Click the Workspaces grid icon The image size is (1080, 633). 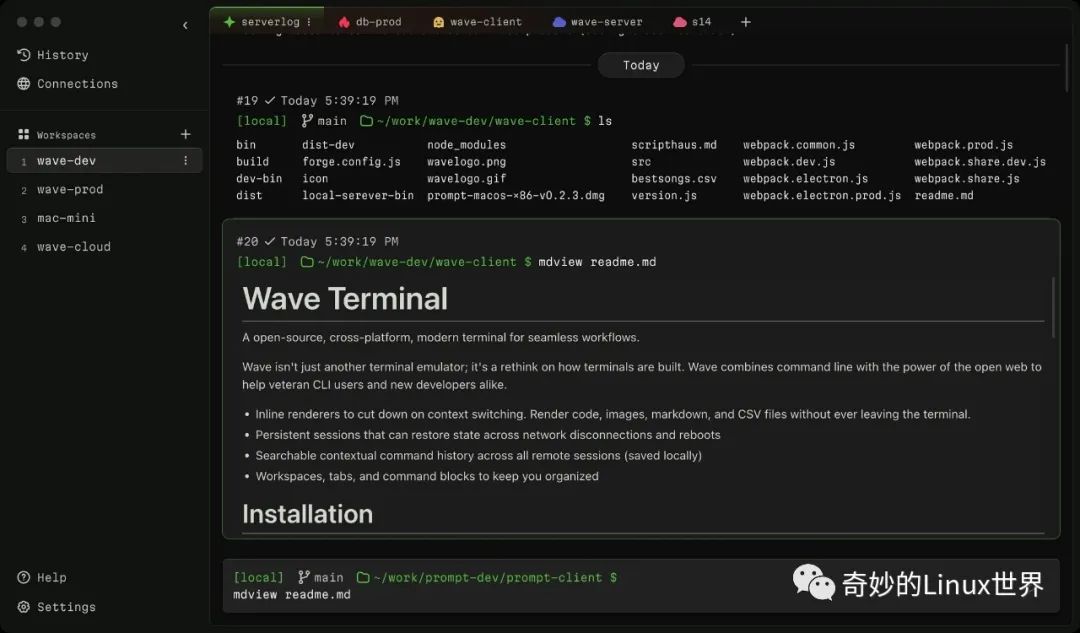pyautogui.click(x=23, y=134)
